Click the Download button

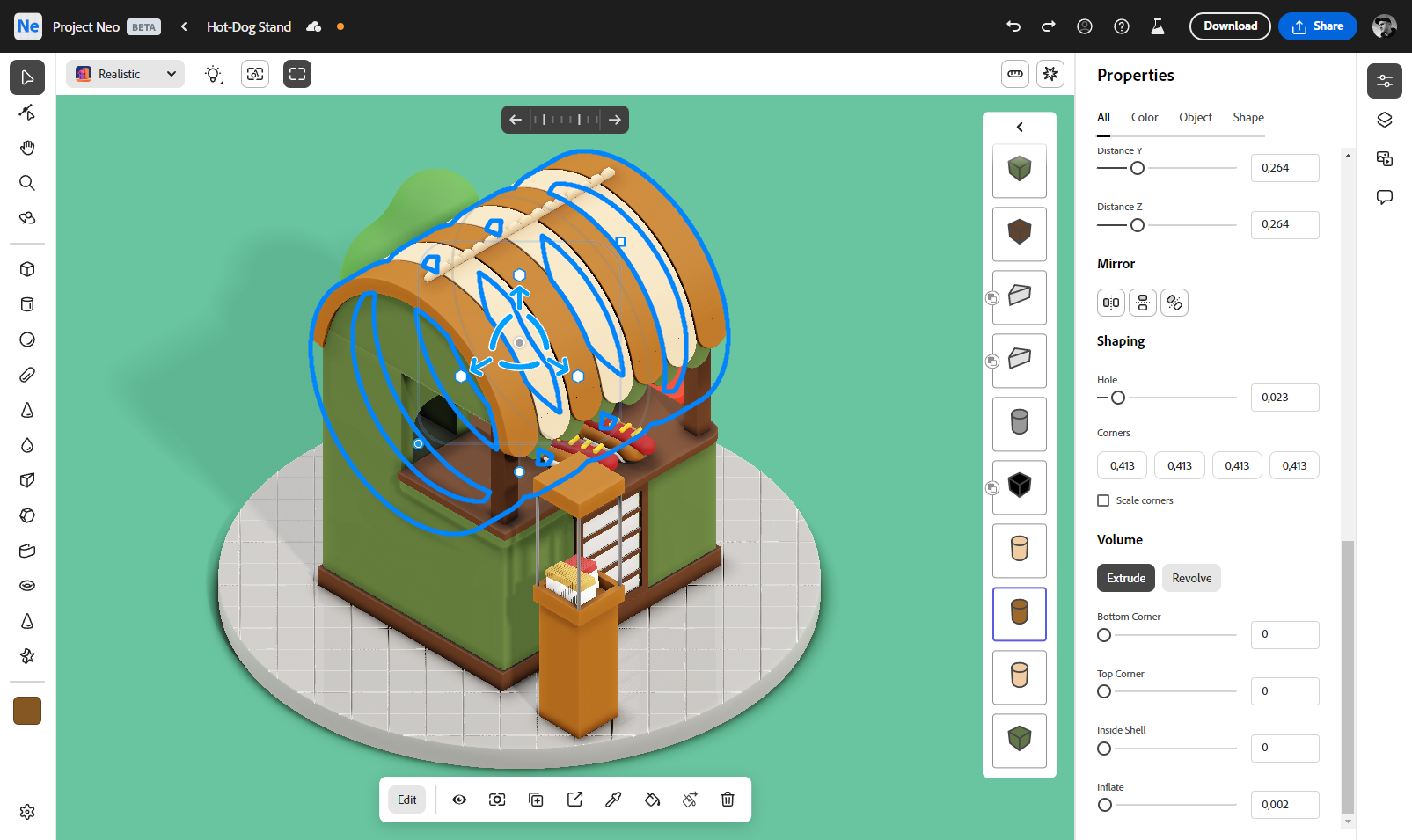click(1230, 26)
